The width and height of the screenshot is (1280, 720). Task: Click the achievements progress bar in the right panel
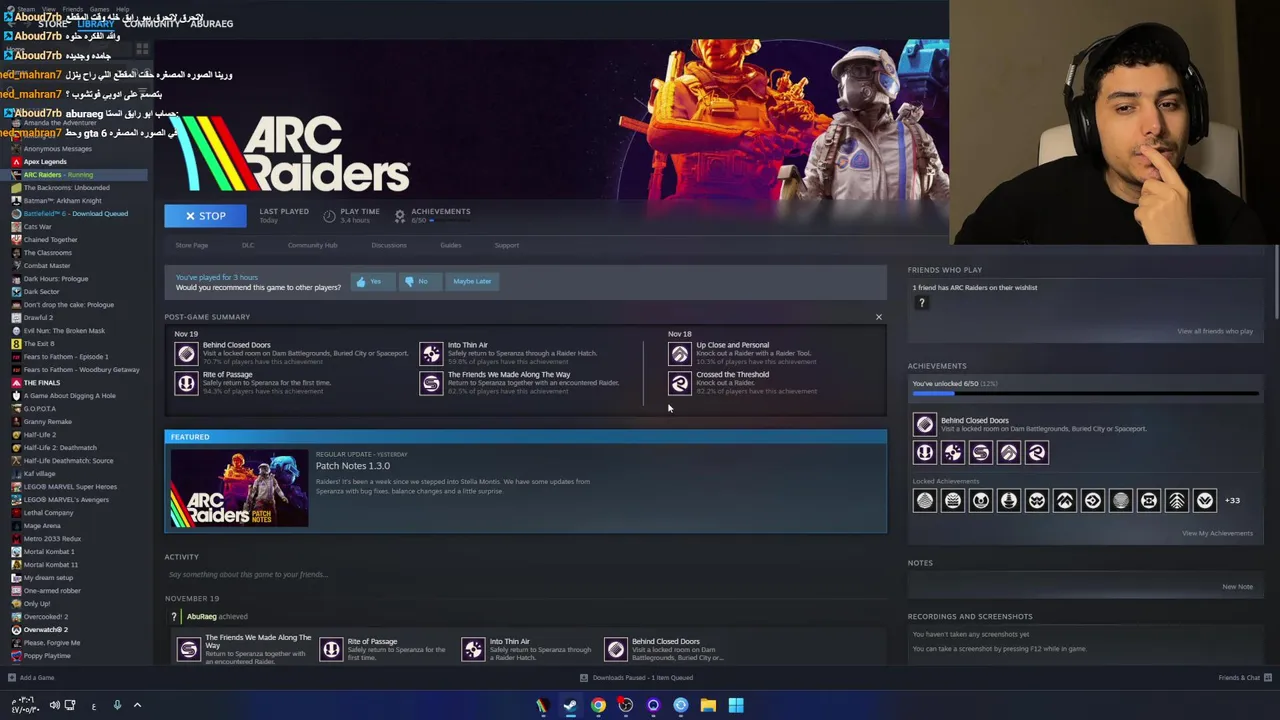[x=1085, y=394]
